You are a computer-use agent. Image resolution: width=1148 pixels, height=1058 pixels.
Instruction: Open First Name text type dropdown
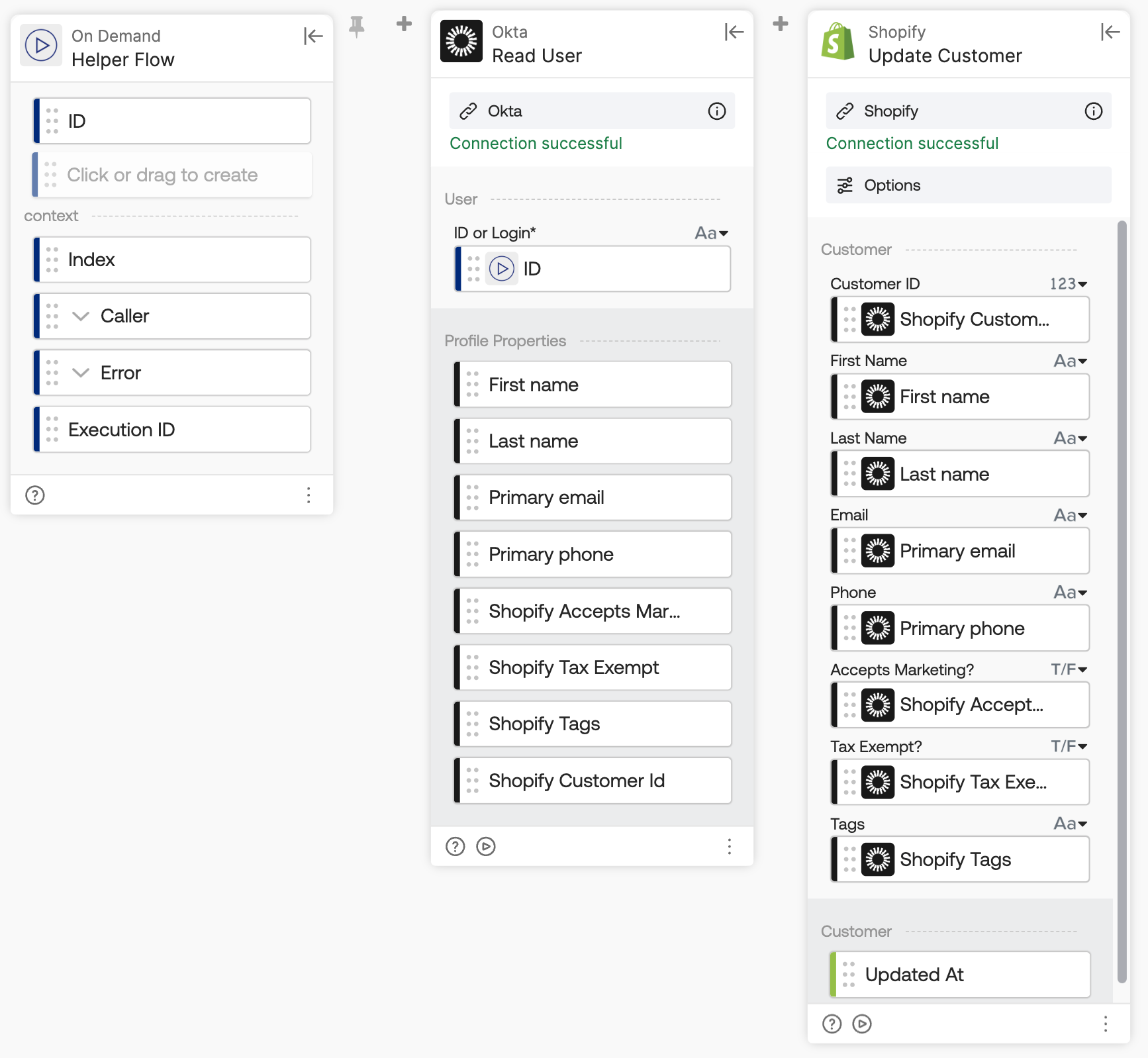pyautogui.click(x=1071, y=361)
